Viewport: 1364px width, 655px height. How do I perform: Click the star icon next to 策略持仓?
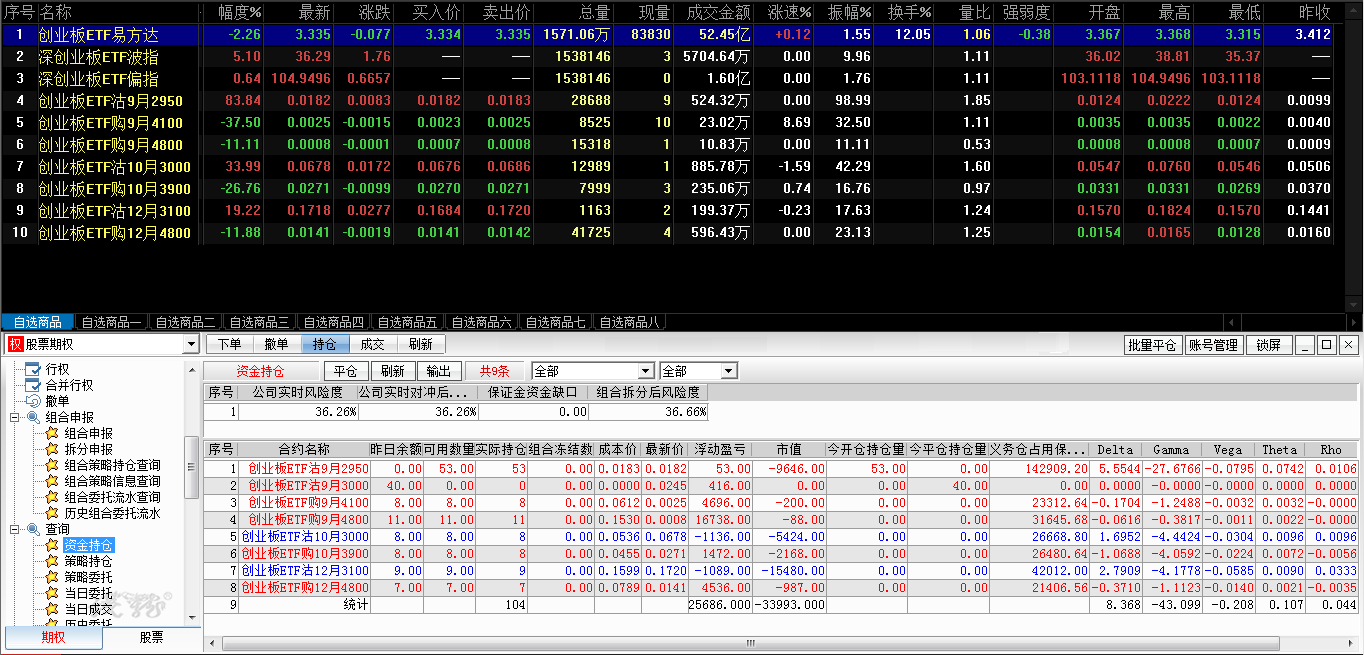[53, 561]
